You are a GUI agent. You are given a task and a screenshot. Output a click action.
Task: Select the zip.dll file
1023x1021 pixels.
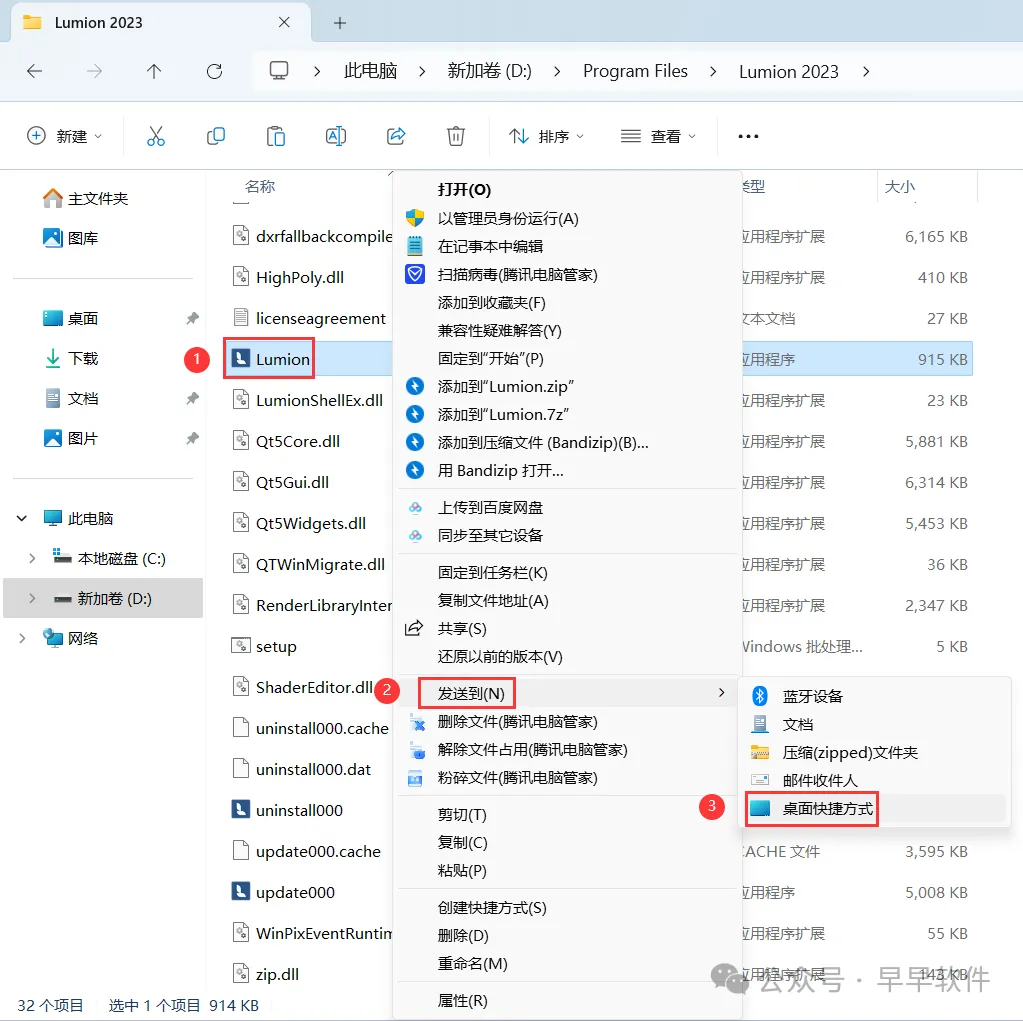266,974
